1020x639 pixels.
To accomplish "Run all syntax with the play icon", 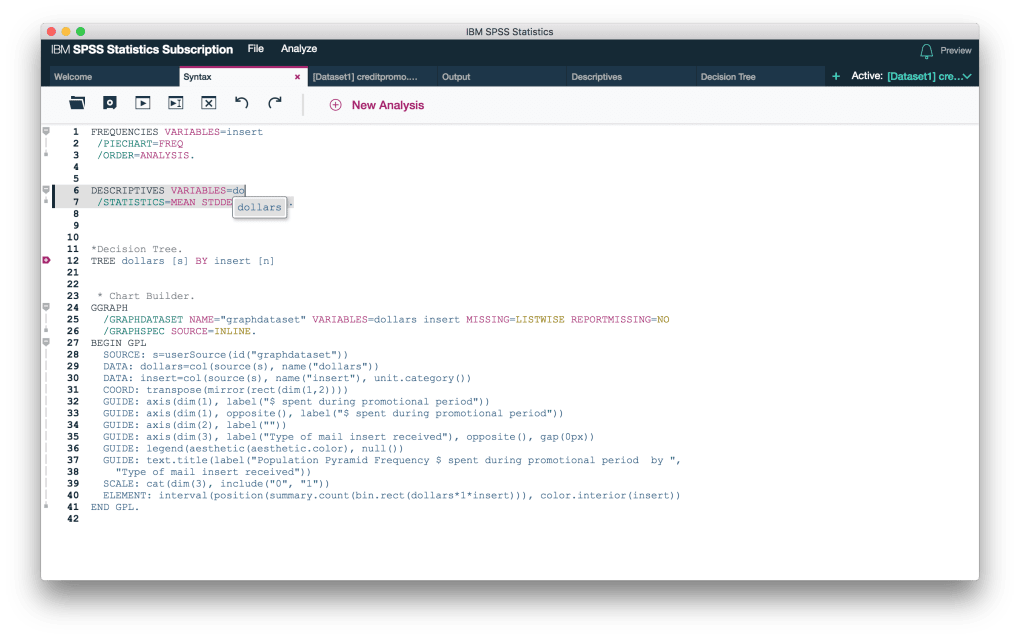I will click(142, 103).
